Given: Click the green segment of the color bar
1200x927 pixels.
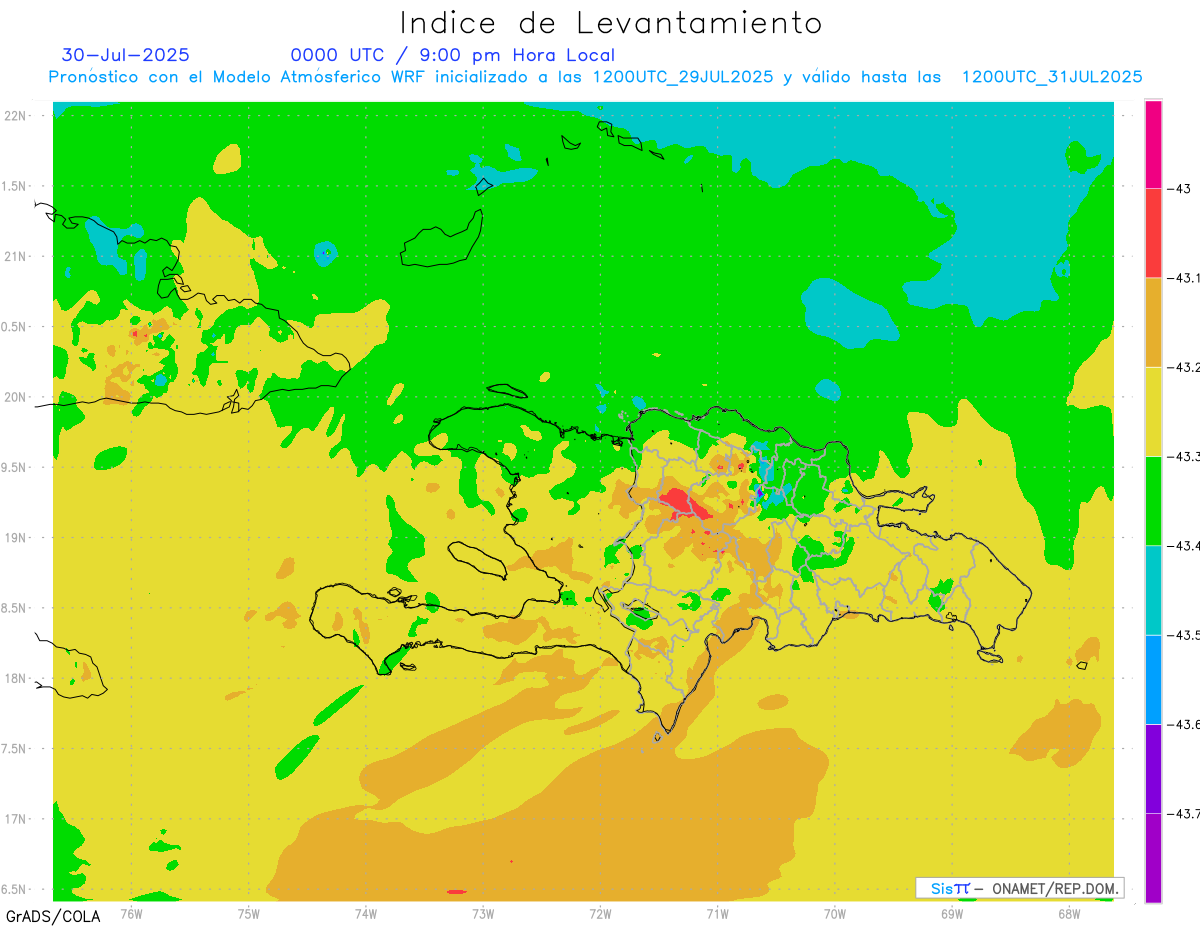Looking at the screenshot, I should 1153,500.
